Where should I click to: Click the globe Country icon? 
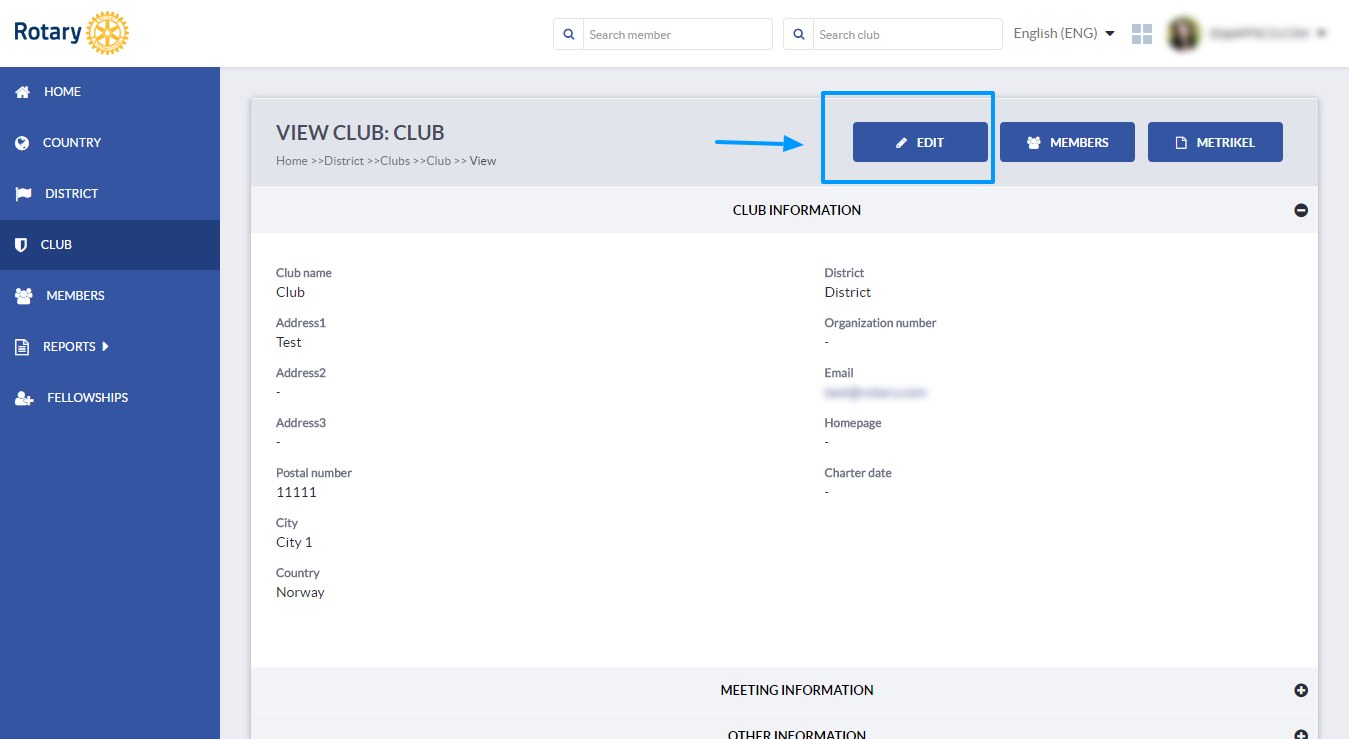click(x=22, y=143)
